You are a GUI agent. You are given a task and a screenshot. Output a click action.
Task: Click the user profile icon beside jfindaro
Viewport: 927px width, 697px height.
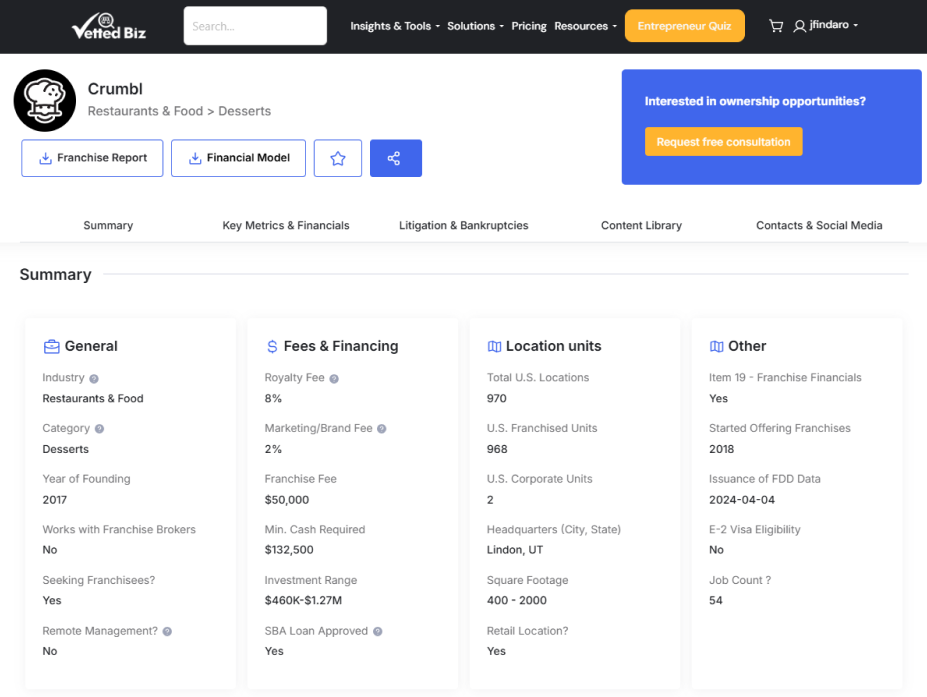(799, 26)
